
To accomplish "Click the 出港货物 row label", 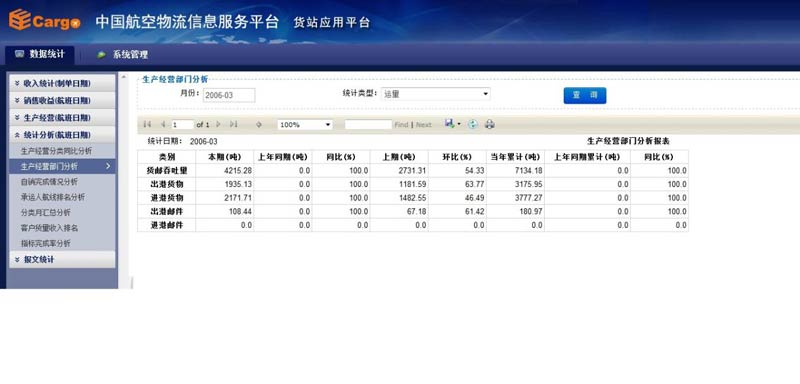I will 166,184.
